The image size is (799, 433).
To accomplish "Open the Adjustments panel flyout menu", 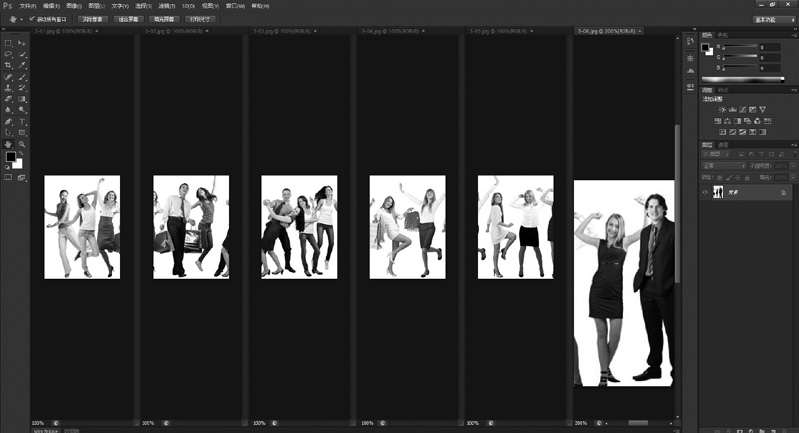I will 794,90.
